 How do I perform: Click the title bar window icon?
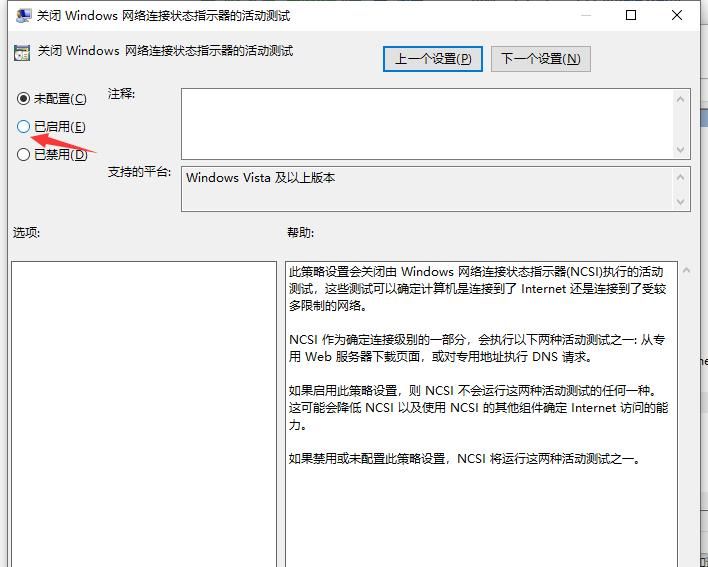point(23,16)
